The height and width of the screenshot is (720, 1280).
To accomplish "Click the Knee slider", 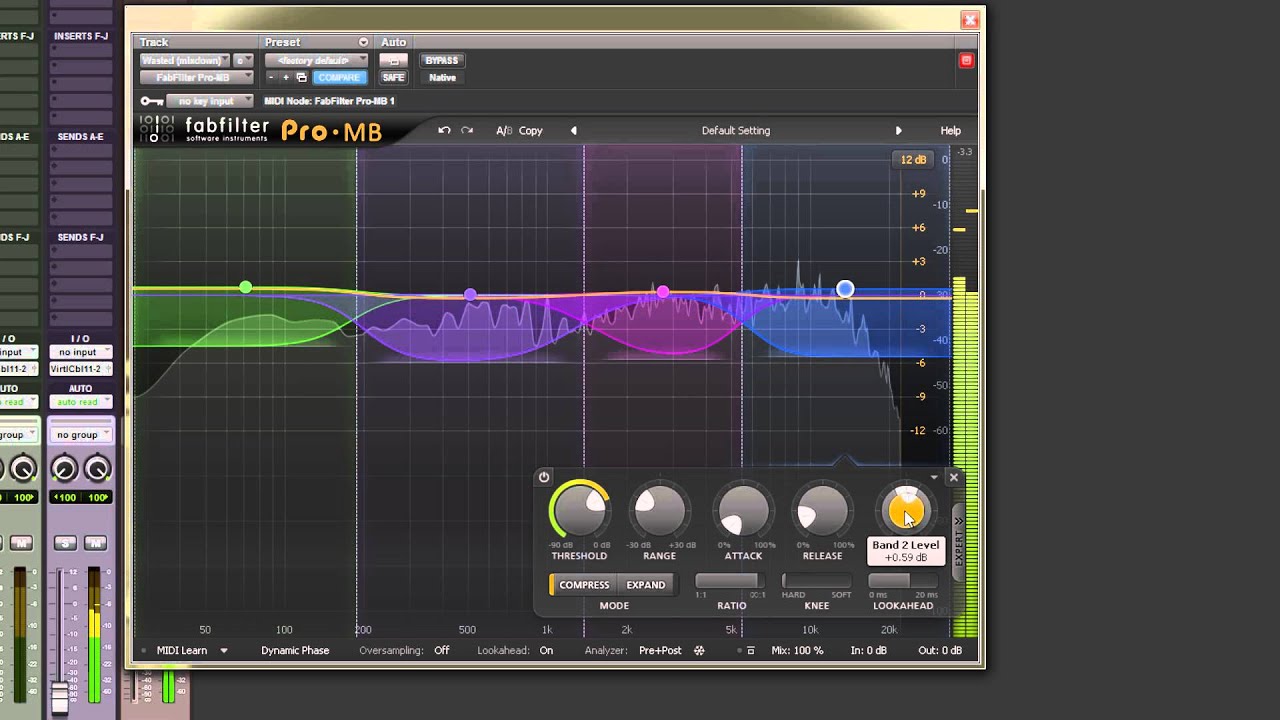I will [817, 581].
